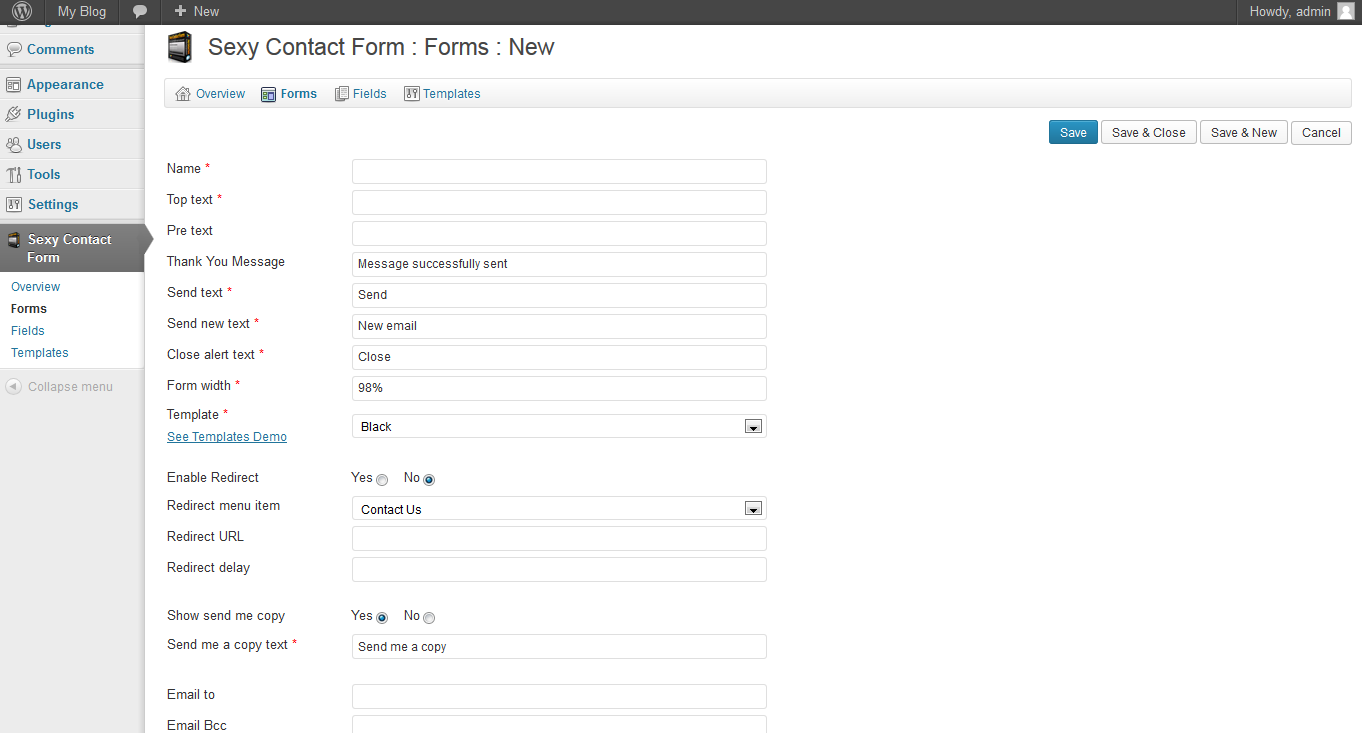
Task: Click the Templates icon in plugin toolbar
Action: point(412,94)
